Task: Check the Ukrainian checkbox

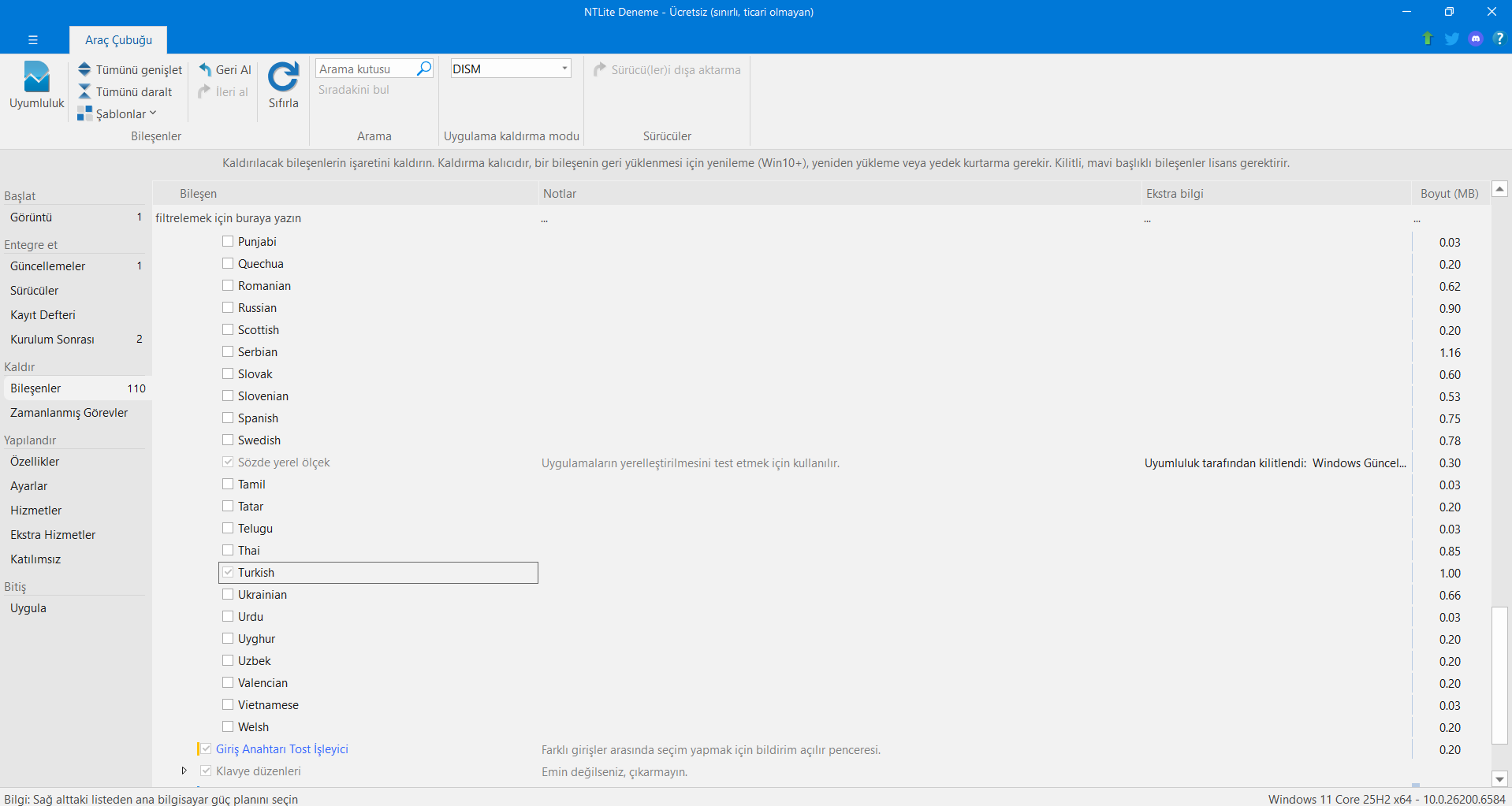Action: pos(228,594)
